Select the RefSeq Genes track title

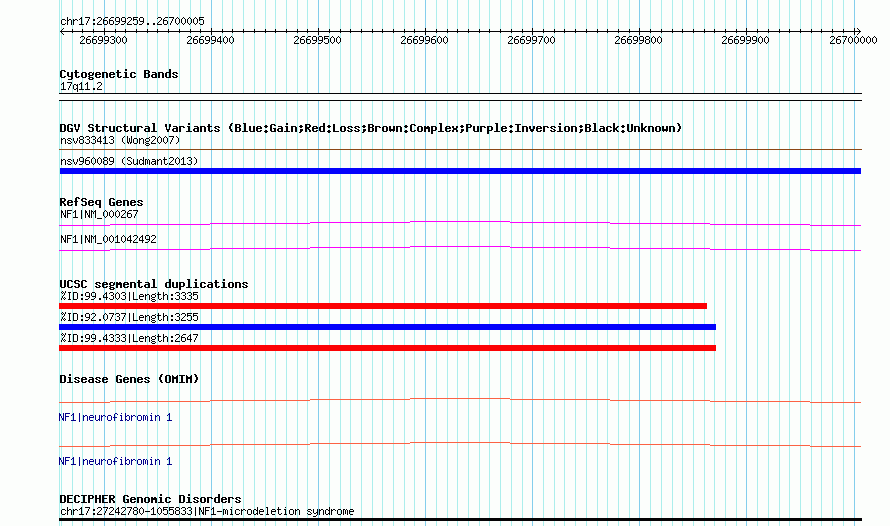[101, 202]
